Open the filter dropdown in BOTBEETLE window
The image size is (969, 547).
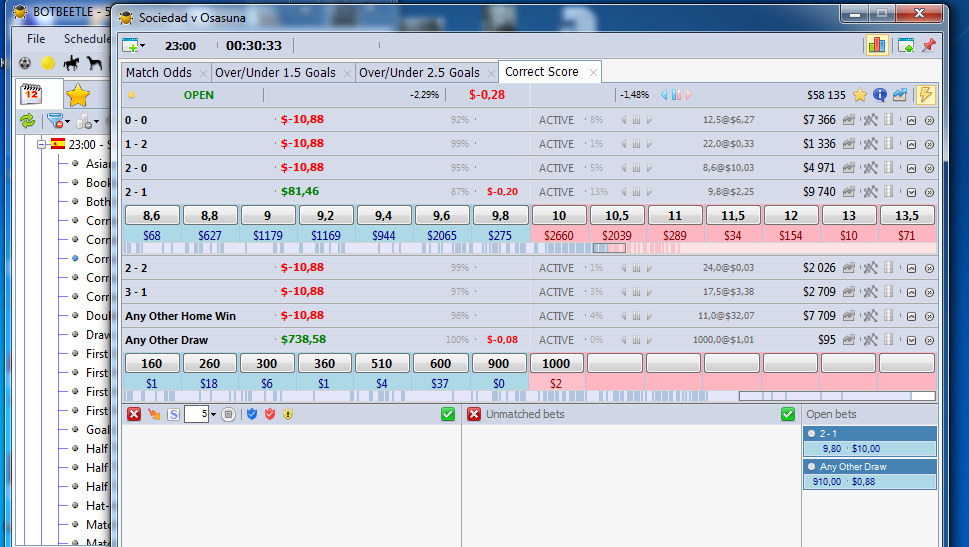click(x=58, y=121)
